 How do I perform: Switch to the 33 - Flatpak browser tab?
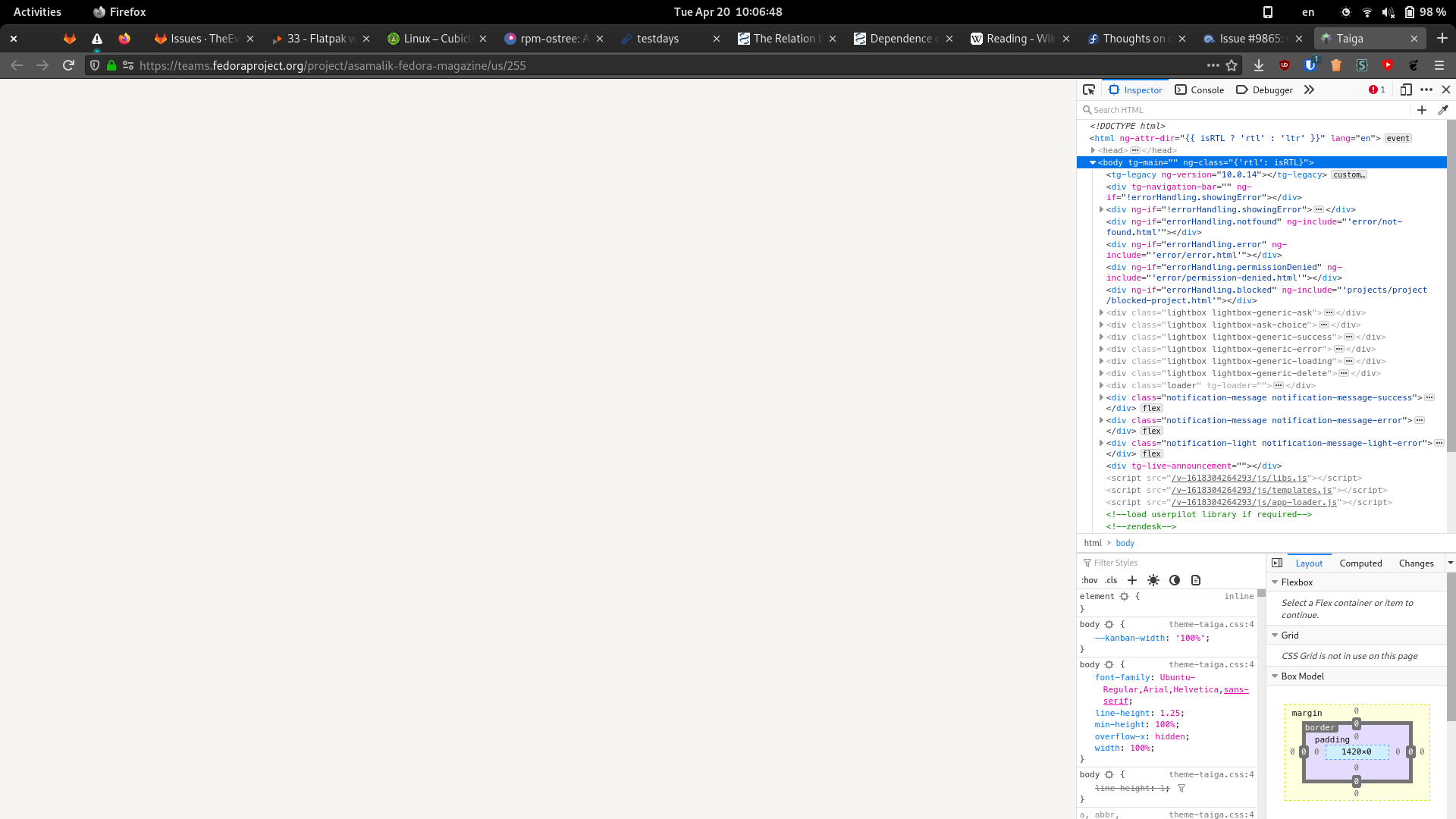[x=321, y=38]
